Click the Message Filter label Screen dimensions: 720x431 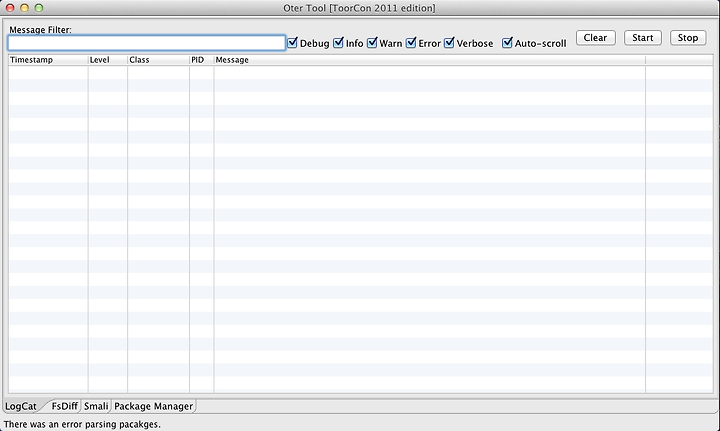[x=40, y=30]
